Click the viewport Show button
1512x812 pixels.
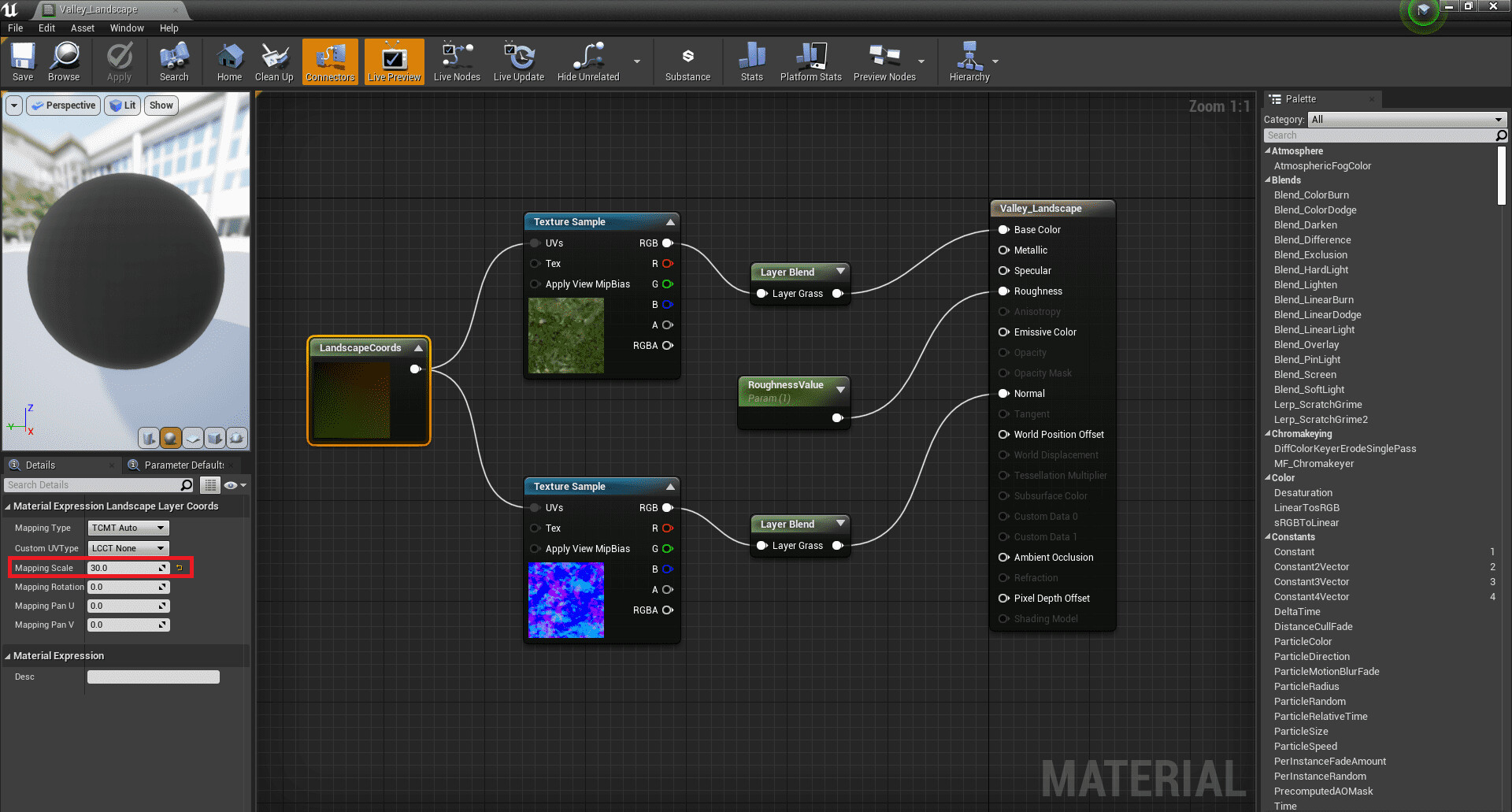pos(161,106)
